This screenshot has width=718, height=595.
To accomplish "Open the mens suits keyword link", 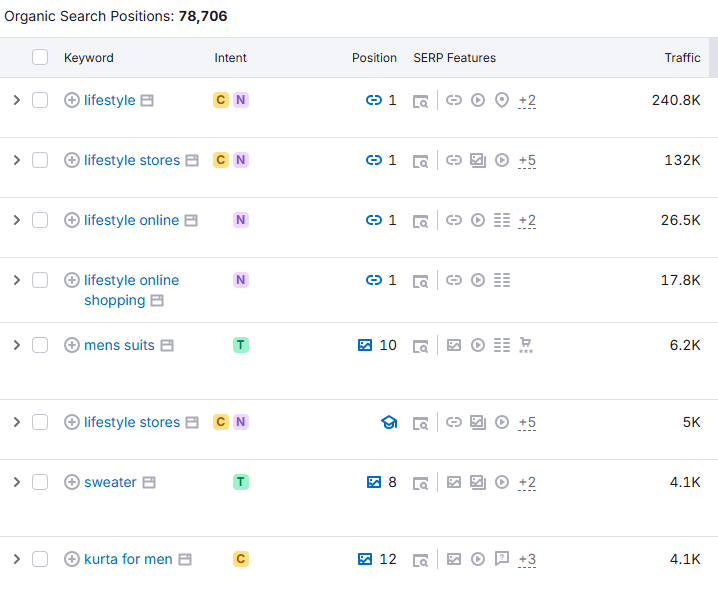I will 119,345.
